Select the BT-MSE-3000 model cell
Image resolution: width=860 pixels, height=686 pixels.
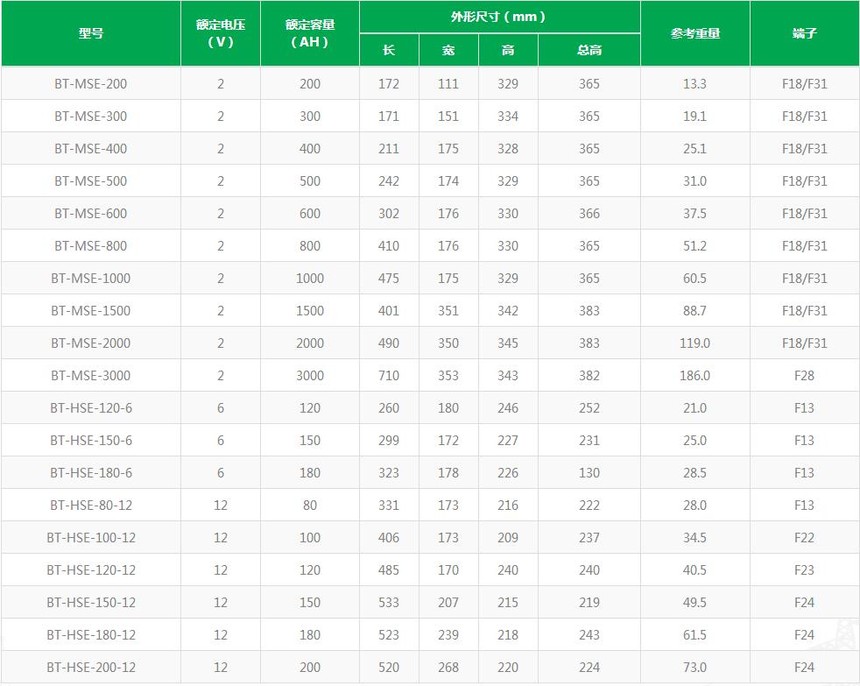[x=90, y=375]
